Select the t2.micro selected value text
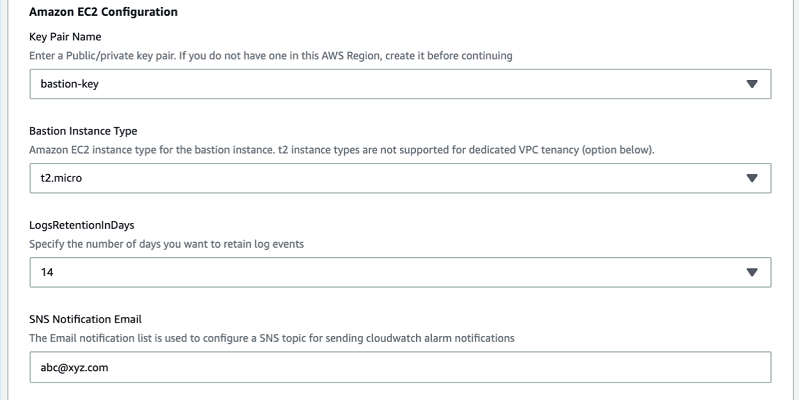This screenshot has height=400, width=800. click(x=61, y=178)
